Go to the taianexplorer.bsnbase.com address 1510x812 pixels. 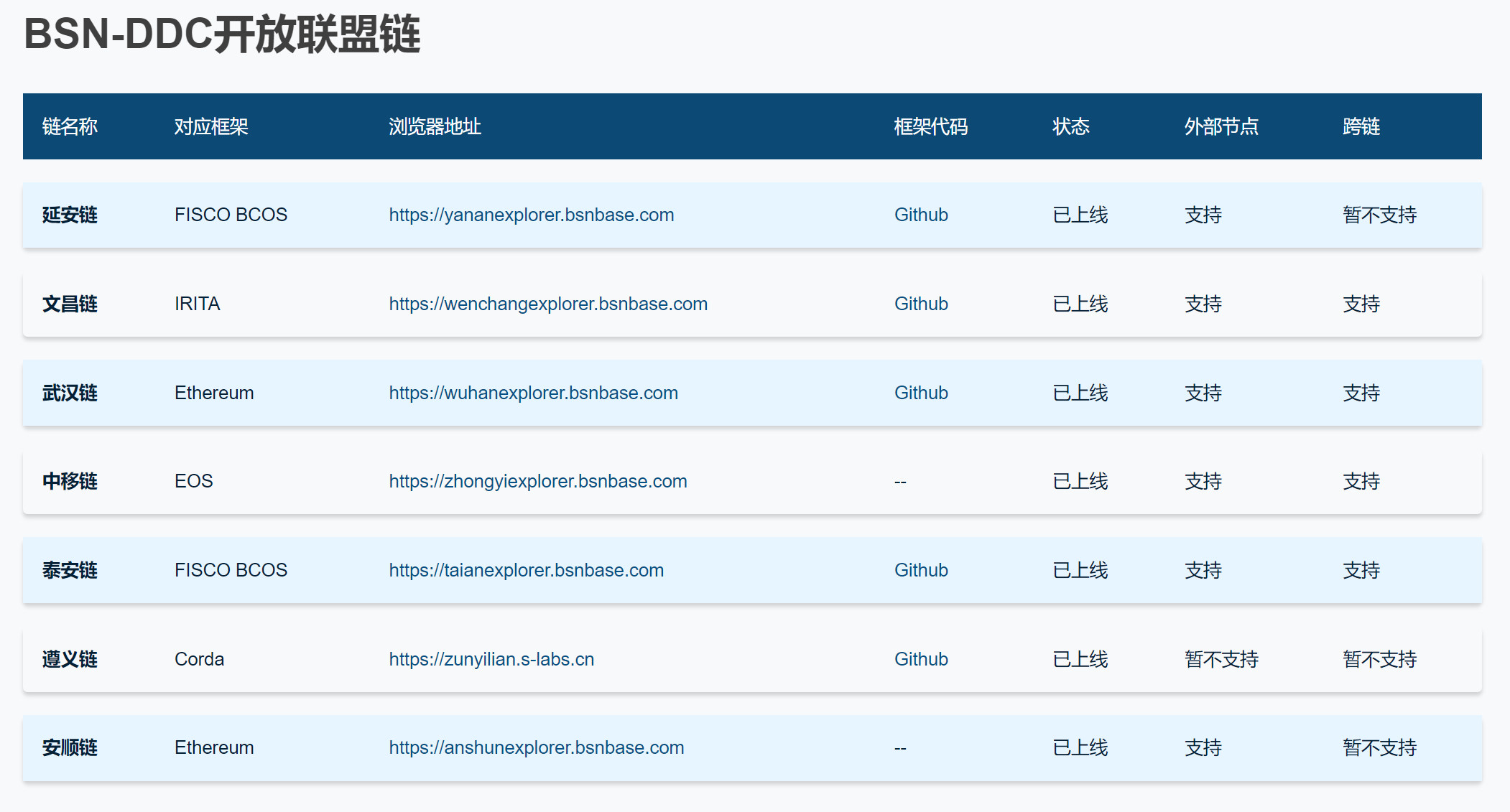point(526,570)
